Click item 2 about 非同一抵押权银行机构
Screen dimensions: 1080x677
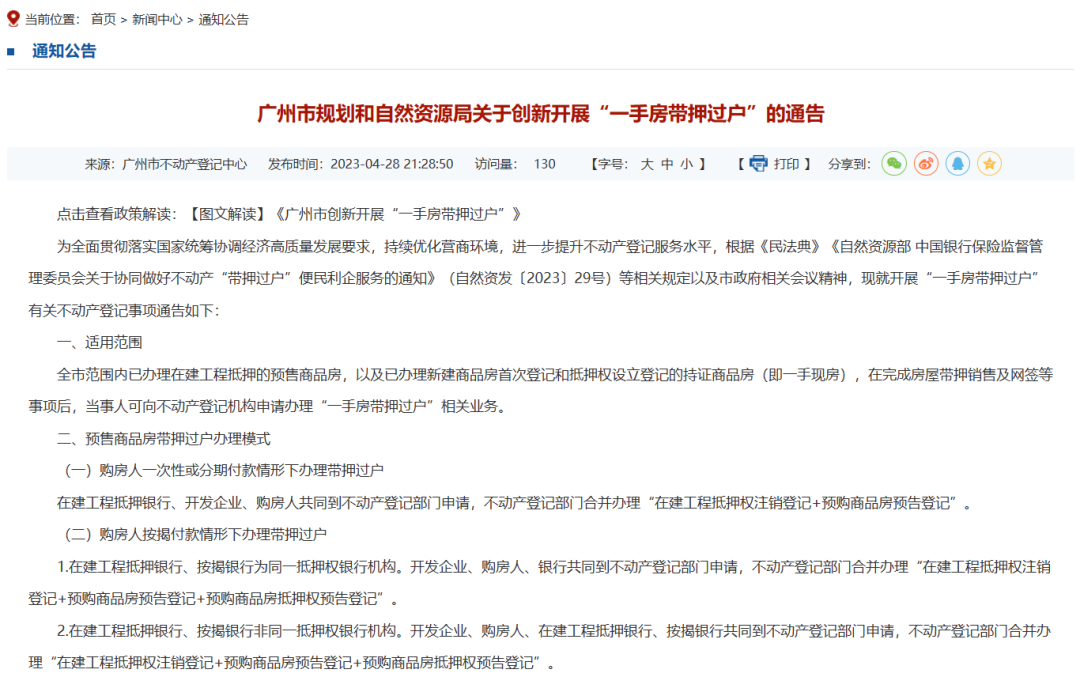[540, 647]
